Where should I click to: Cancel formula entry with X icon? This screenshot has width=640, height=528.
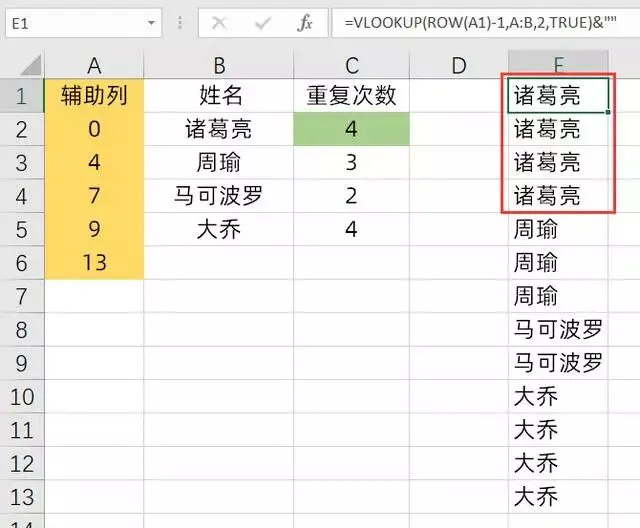[219, 23]
